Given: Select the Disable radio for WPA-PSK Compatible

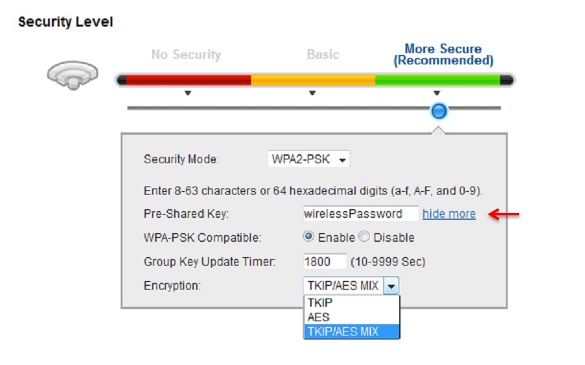Looking at the screenshot, I should tap(364, 236).
